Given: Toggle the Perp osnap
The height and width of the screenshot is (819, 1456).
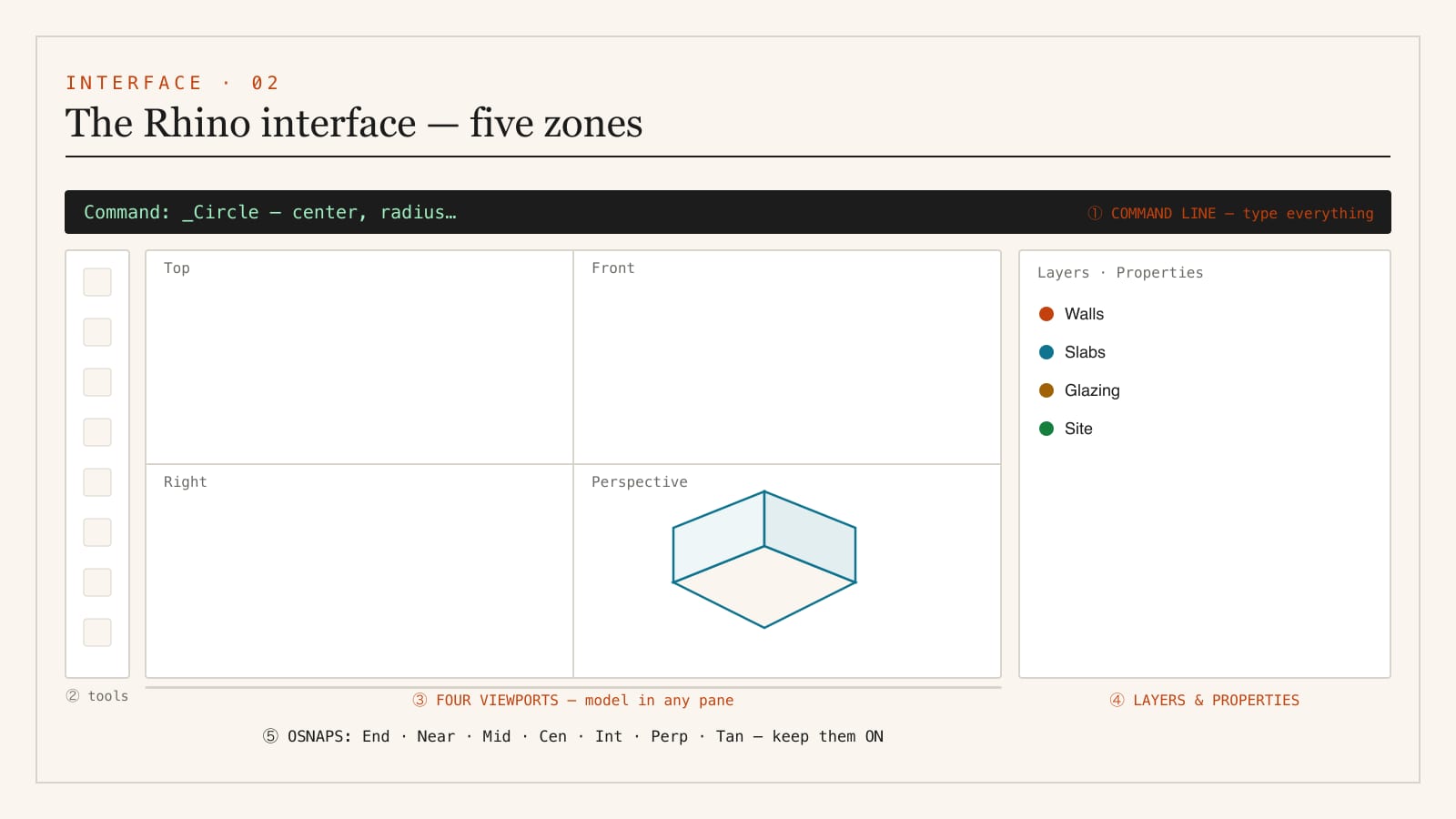Looking at the screenshot, I should tap(669, 736).
